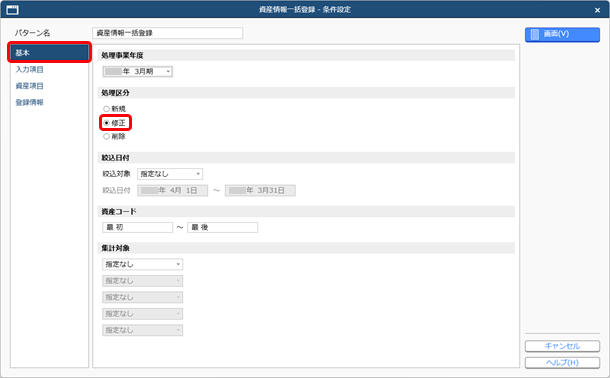Click the 集計対象 section header
This screenshot has height=378, width=610.
306,248
